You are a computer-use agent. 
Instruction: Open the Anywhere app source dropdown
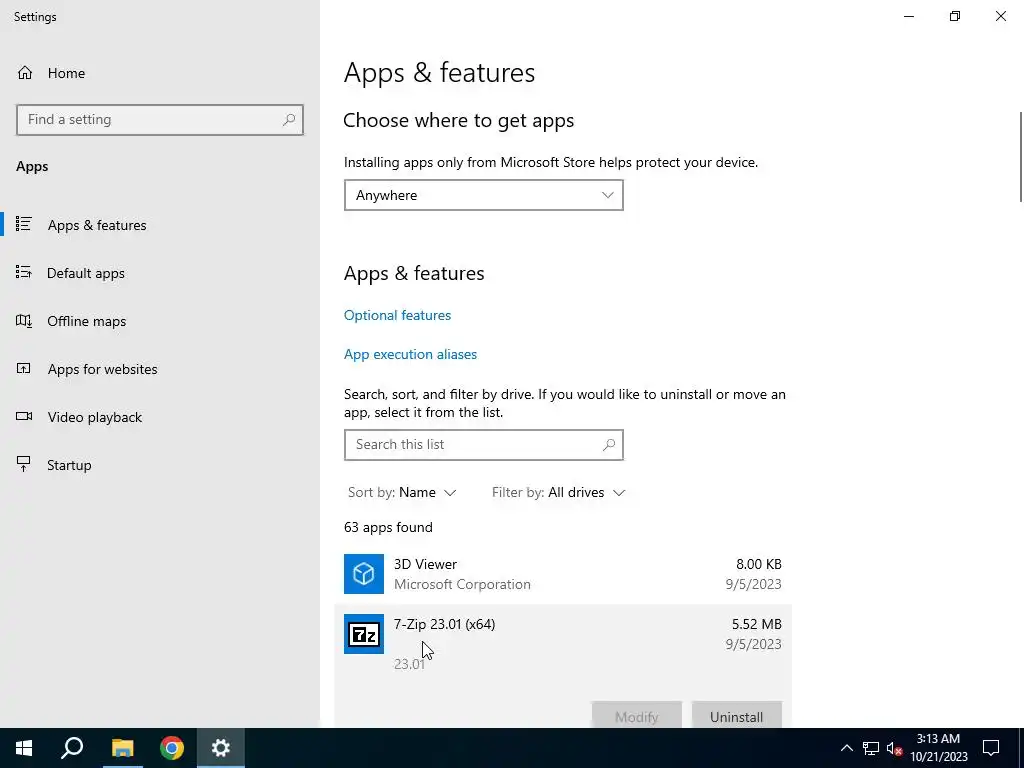click(x=483, y=195)
